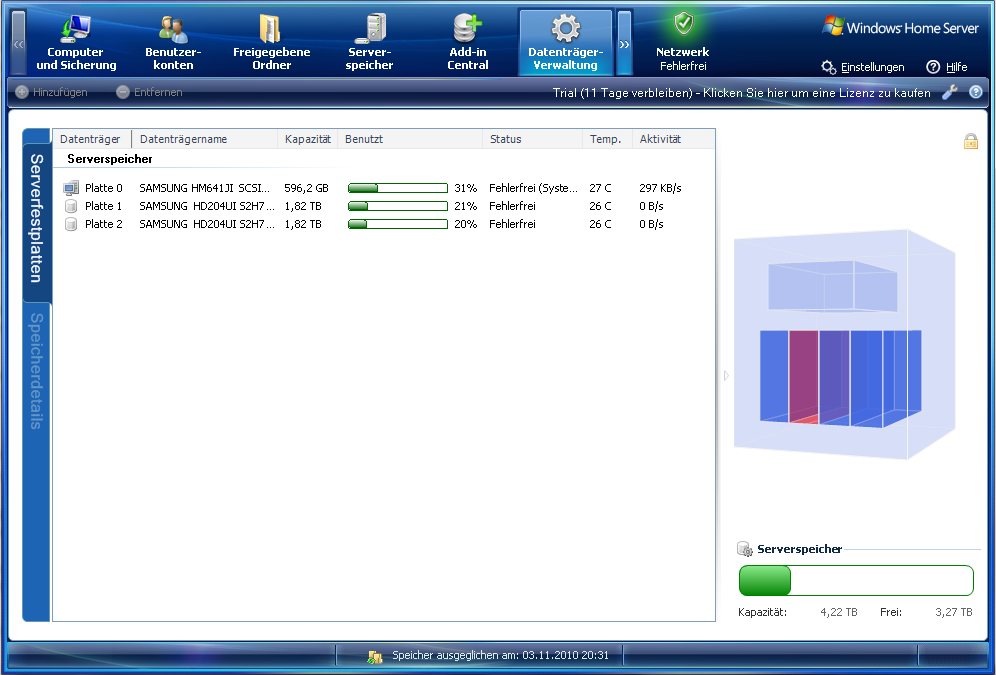Click the blue help question icon
The image size is (996, 675).
click(x=976, y=92)
